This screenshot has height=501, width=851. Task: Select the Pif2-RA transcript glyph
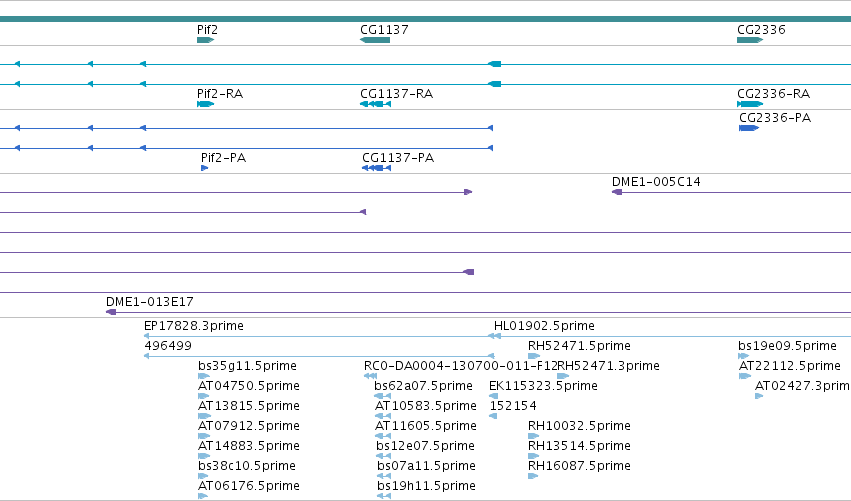206,104
